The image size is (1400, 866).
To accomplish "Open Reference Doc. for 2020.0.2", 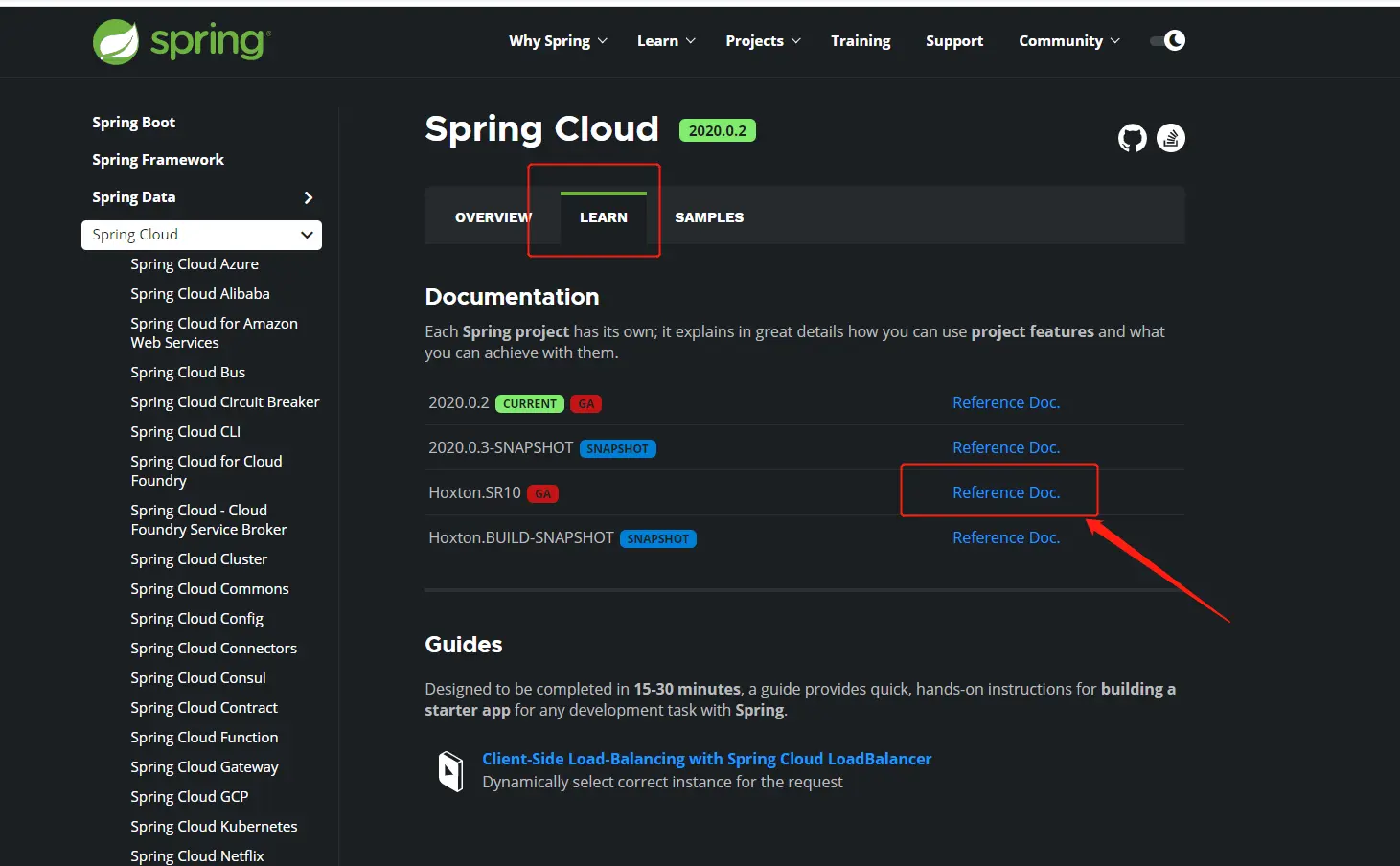I will (1006, 402).
